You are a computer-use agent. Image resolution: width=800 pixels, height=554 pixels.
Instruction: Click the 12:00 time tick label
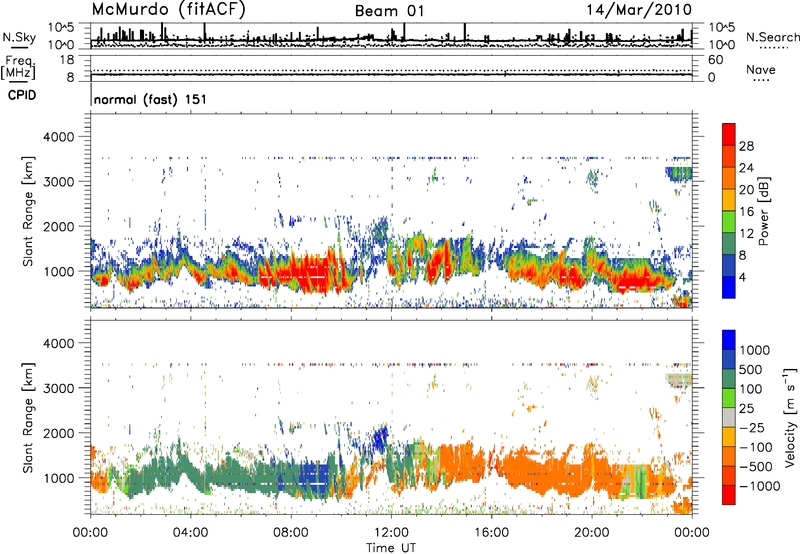(391, 533)
